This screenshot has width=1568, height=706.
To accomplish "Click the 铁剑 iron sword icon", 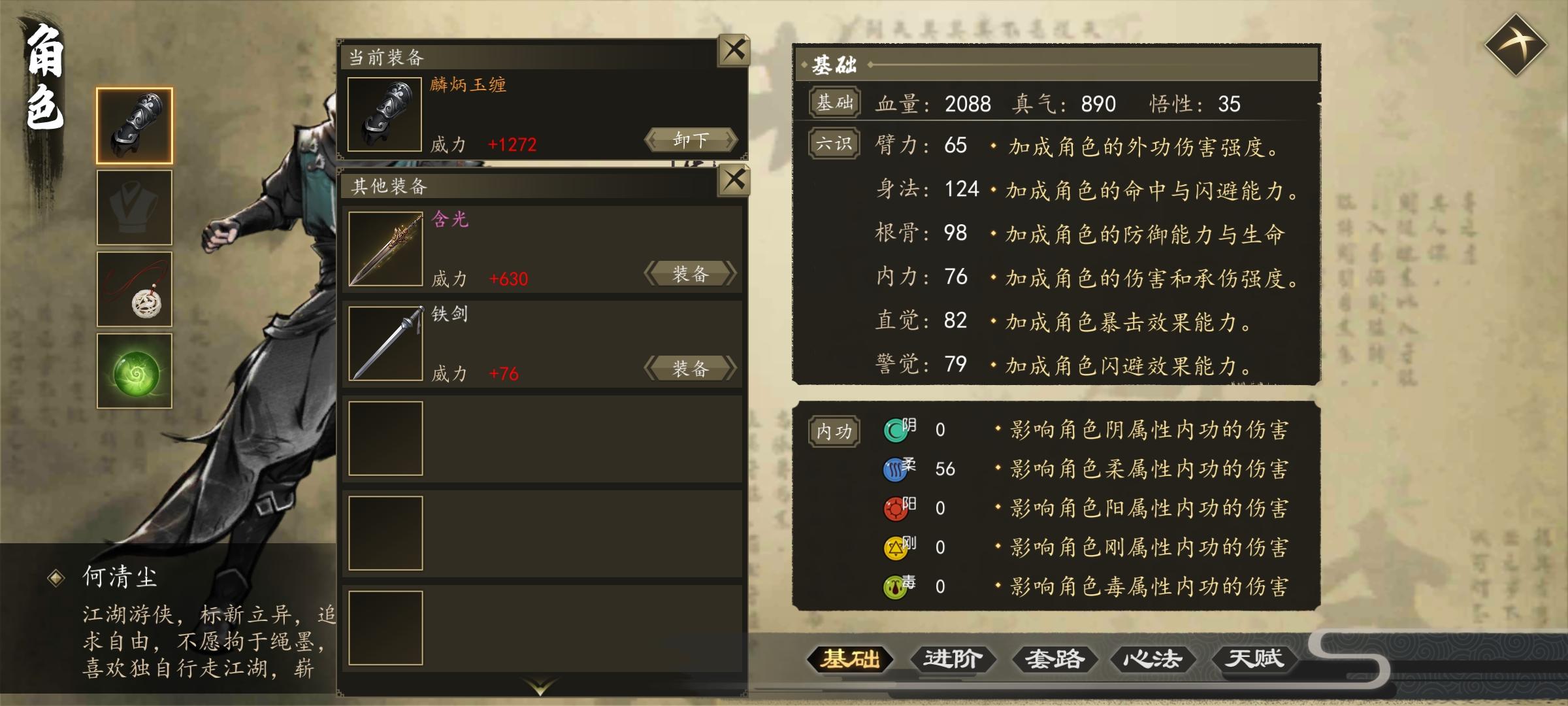I will 385,343.
